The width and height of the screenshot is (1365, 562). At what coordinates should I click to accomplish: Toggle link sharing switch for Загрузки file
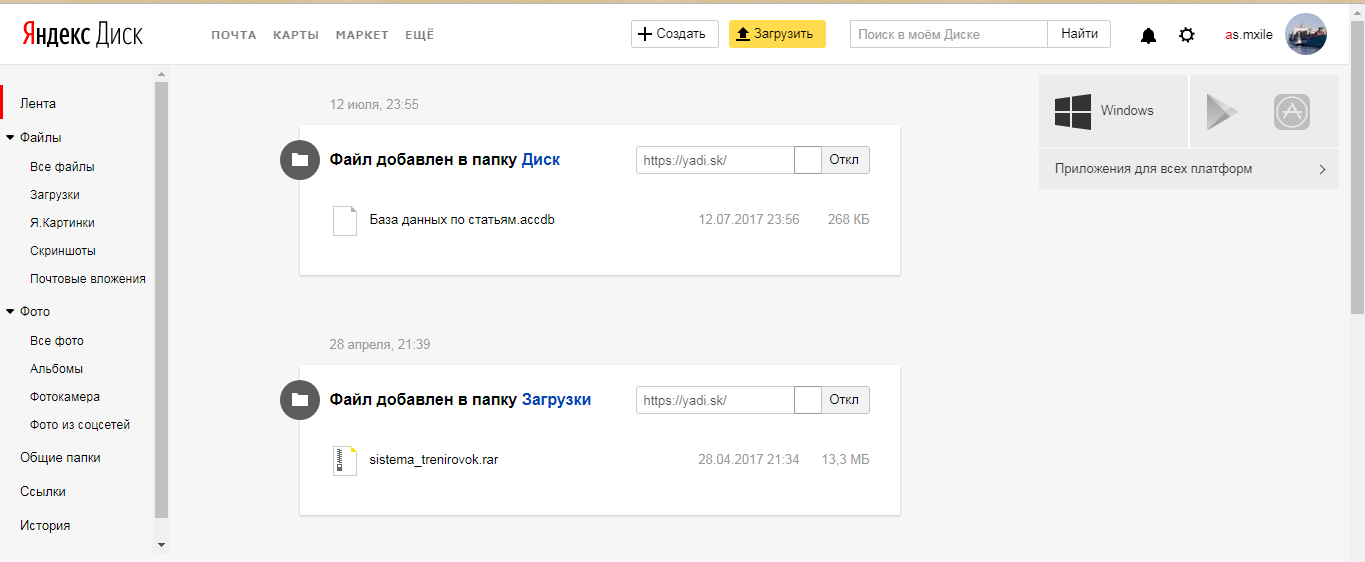coord(832,400)
